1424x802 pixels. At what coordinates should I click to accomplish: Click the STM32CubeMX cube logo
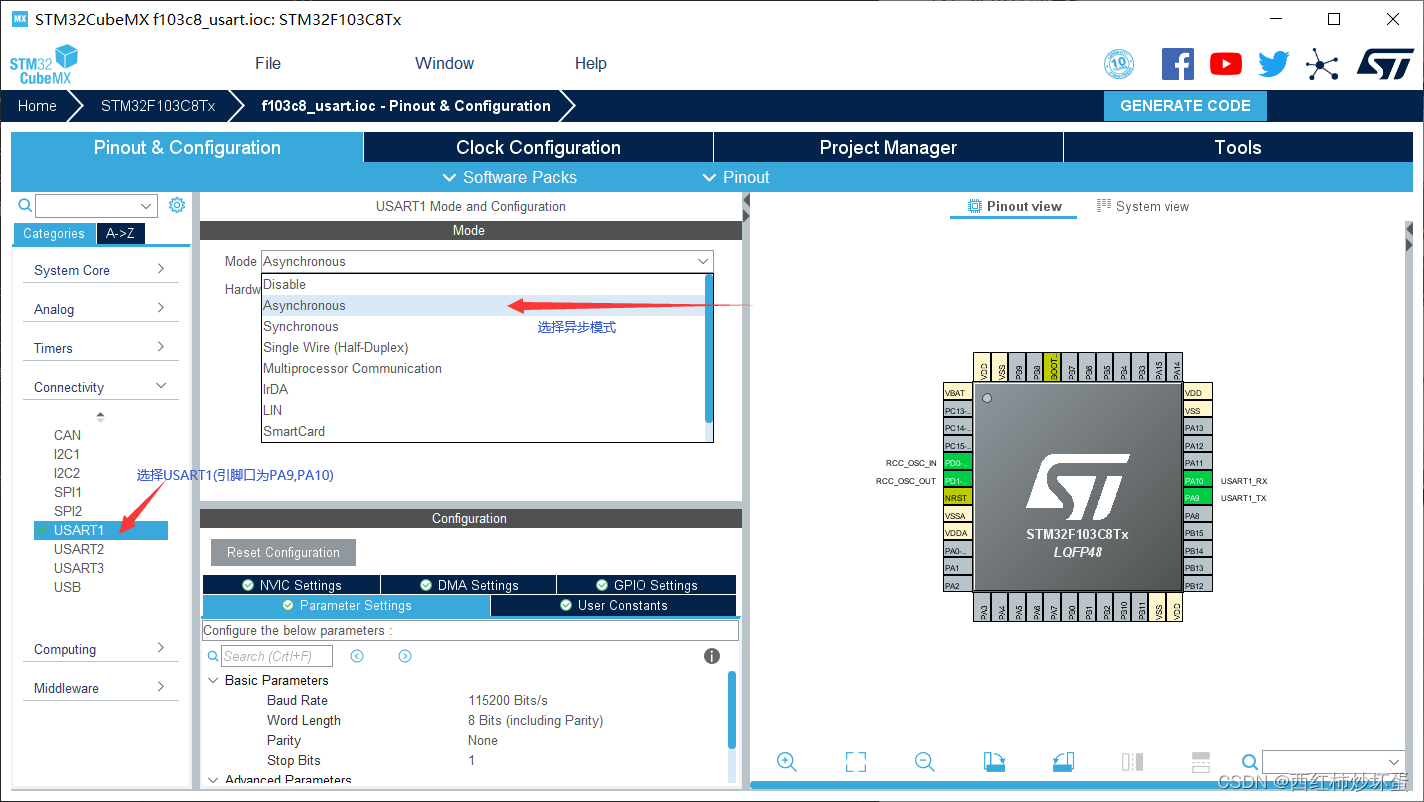point(44,65)
